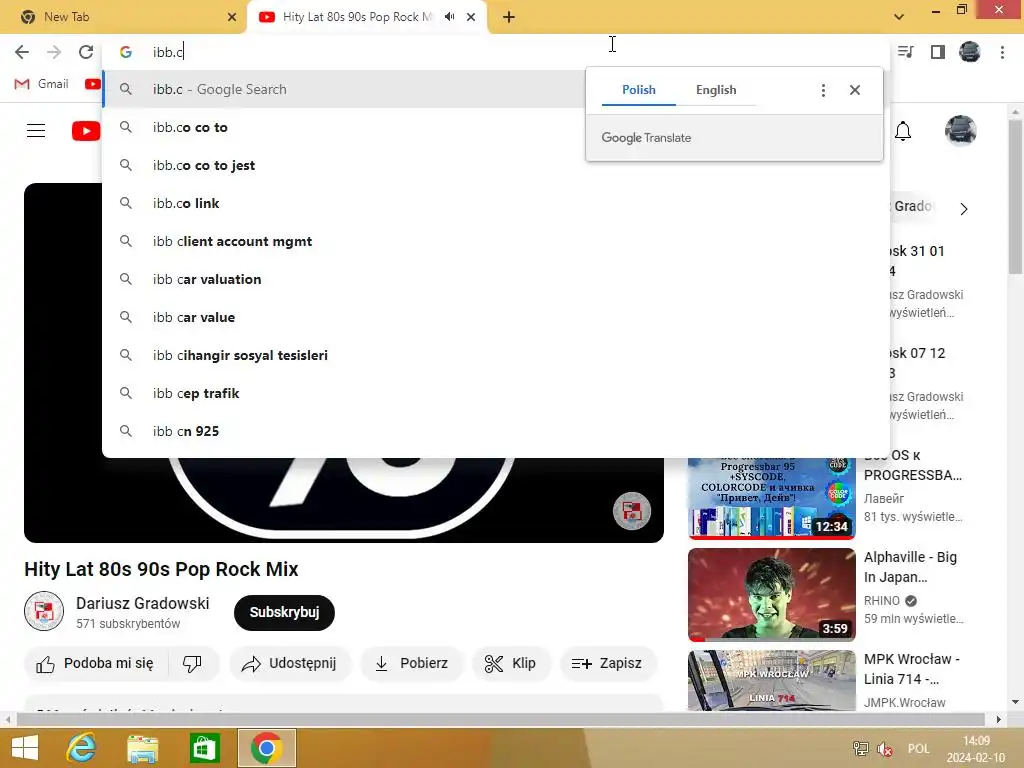Open a new browser tab
1024x768 pixels.
[x=509, y=17]
